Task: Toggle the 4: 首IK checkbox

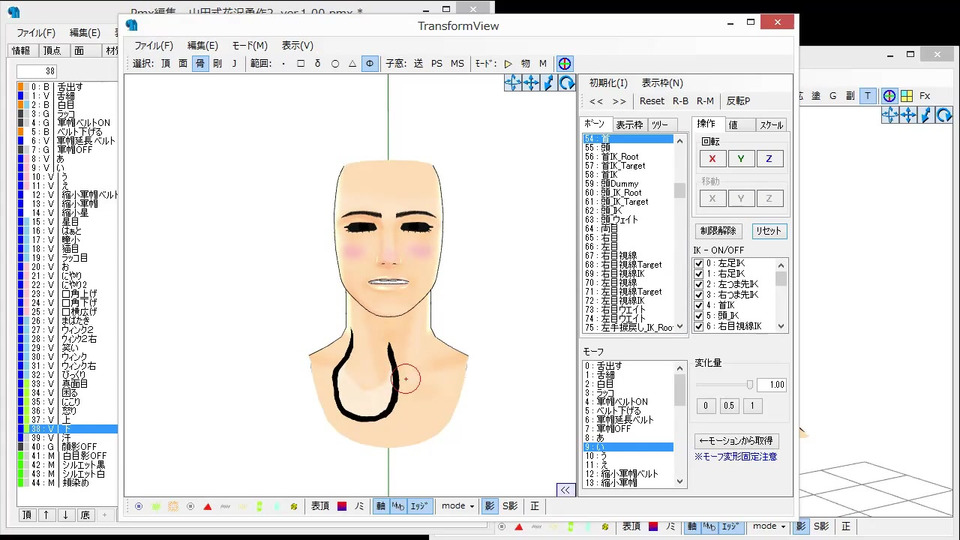Action: (699, 305)
